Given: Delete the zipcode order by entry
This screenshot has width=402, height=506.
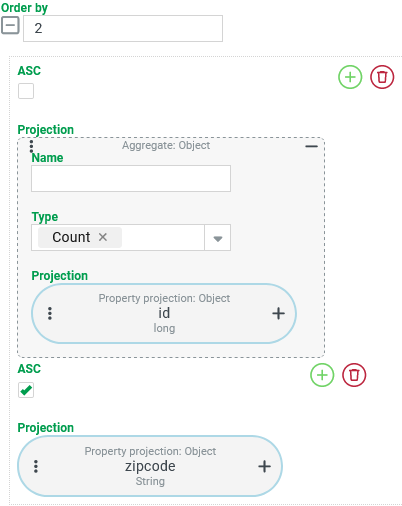Looking at the screenshot, I should (354, 375).
